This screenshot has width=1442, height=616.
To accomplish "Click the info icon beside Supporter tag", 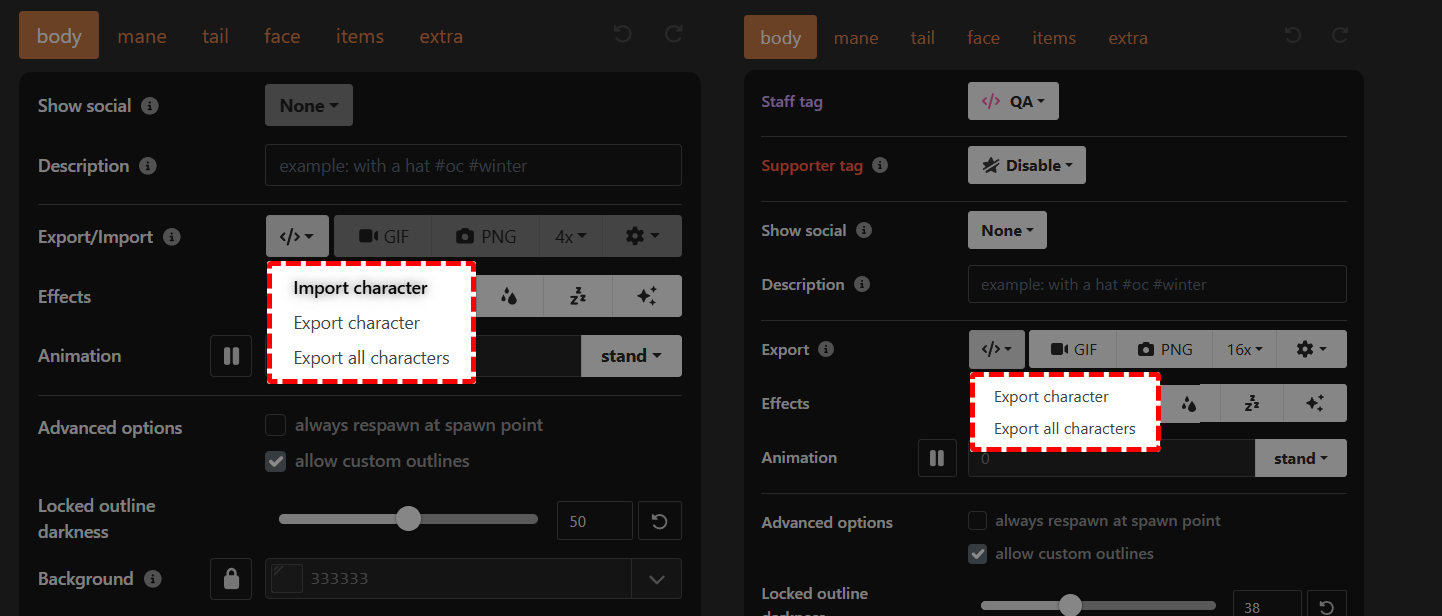I will [881, 166].
